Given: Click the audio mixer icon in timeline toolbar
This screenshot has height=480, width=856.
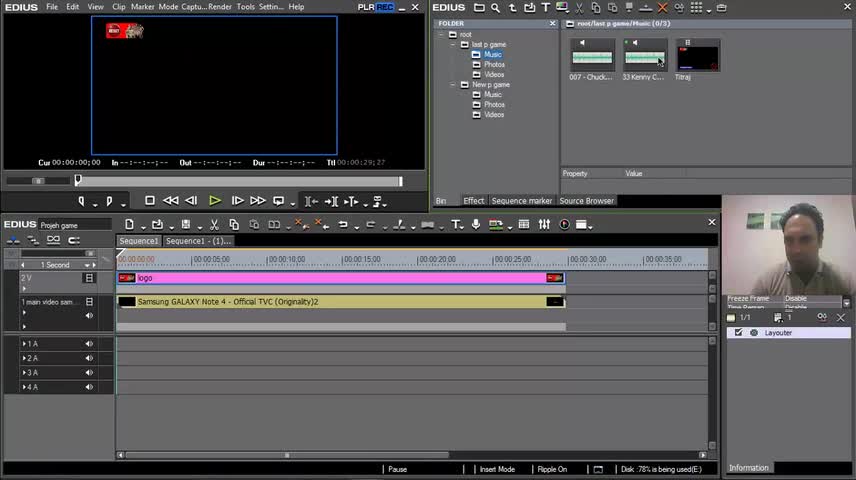Looking at the screenshot, I should (544, 225).
